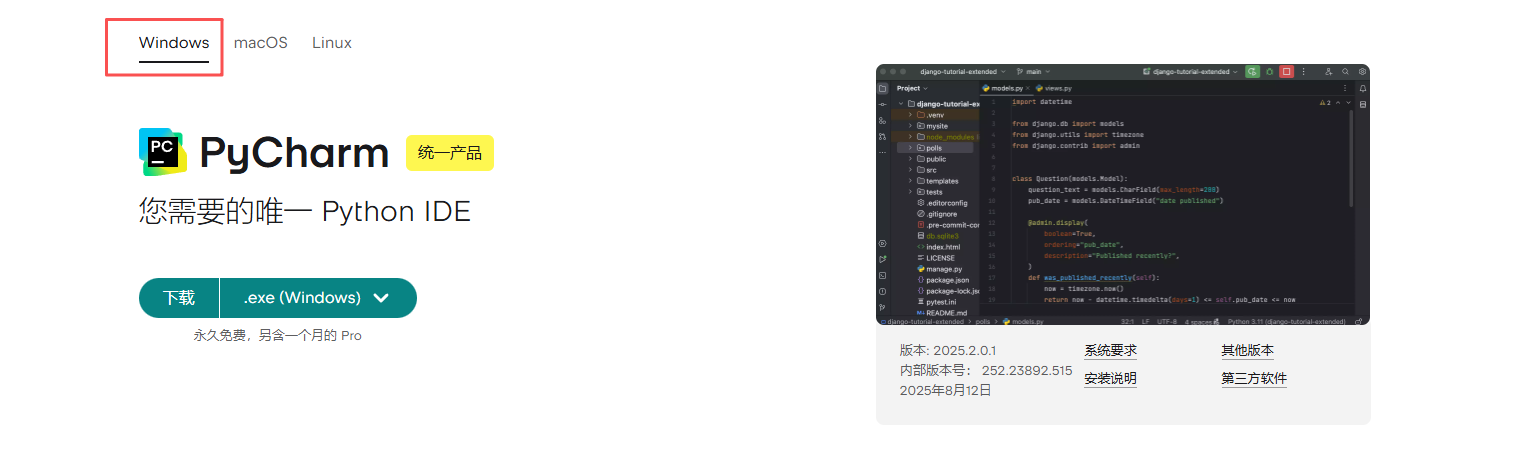
Task: Open the 安装说明 link
Action: click(x=1111, y=379)
